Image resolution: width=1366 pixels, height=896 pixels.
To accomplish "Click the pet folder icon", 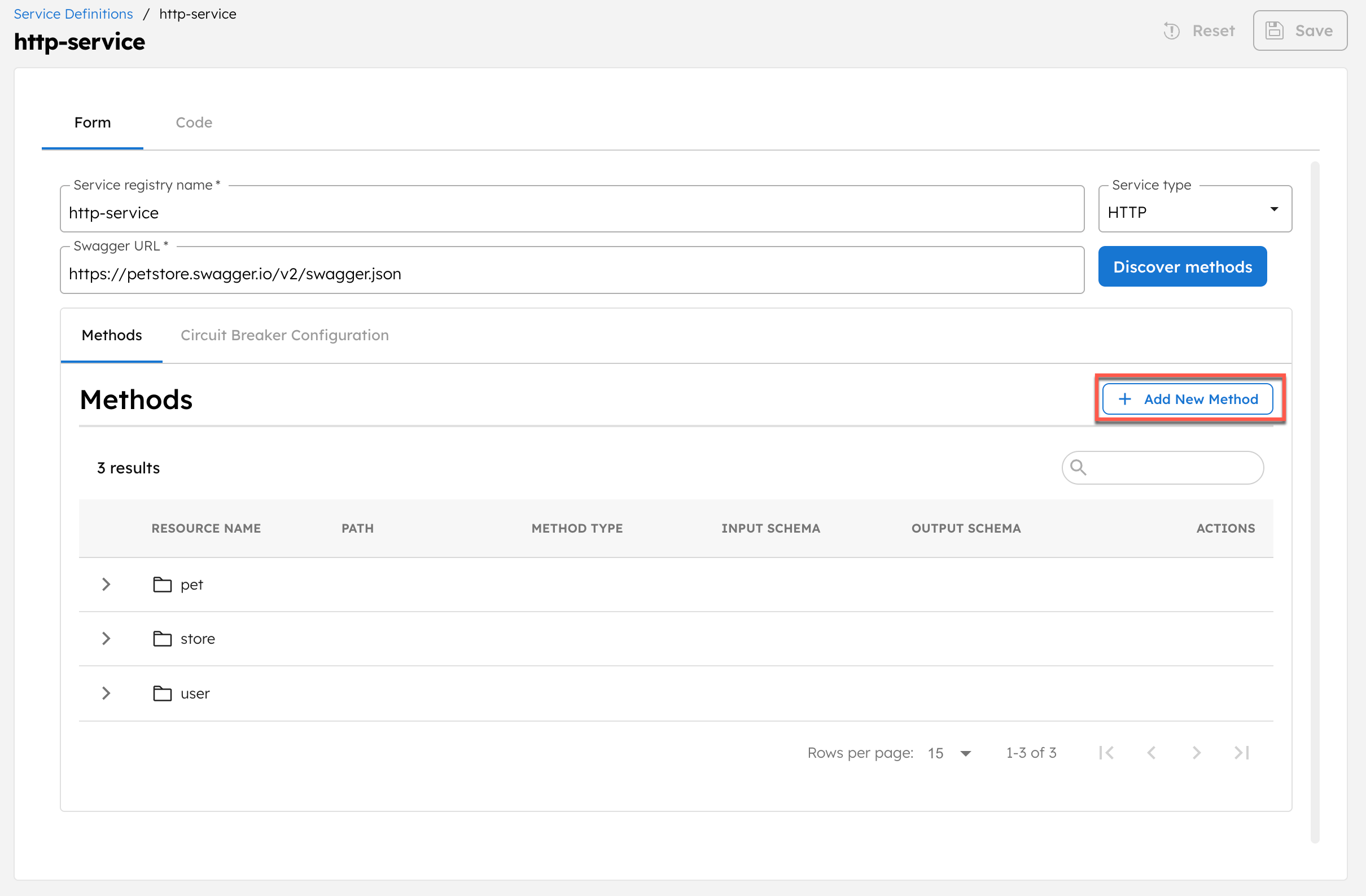I will point(163,585).
